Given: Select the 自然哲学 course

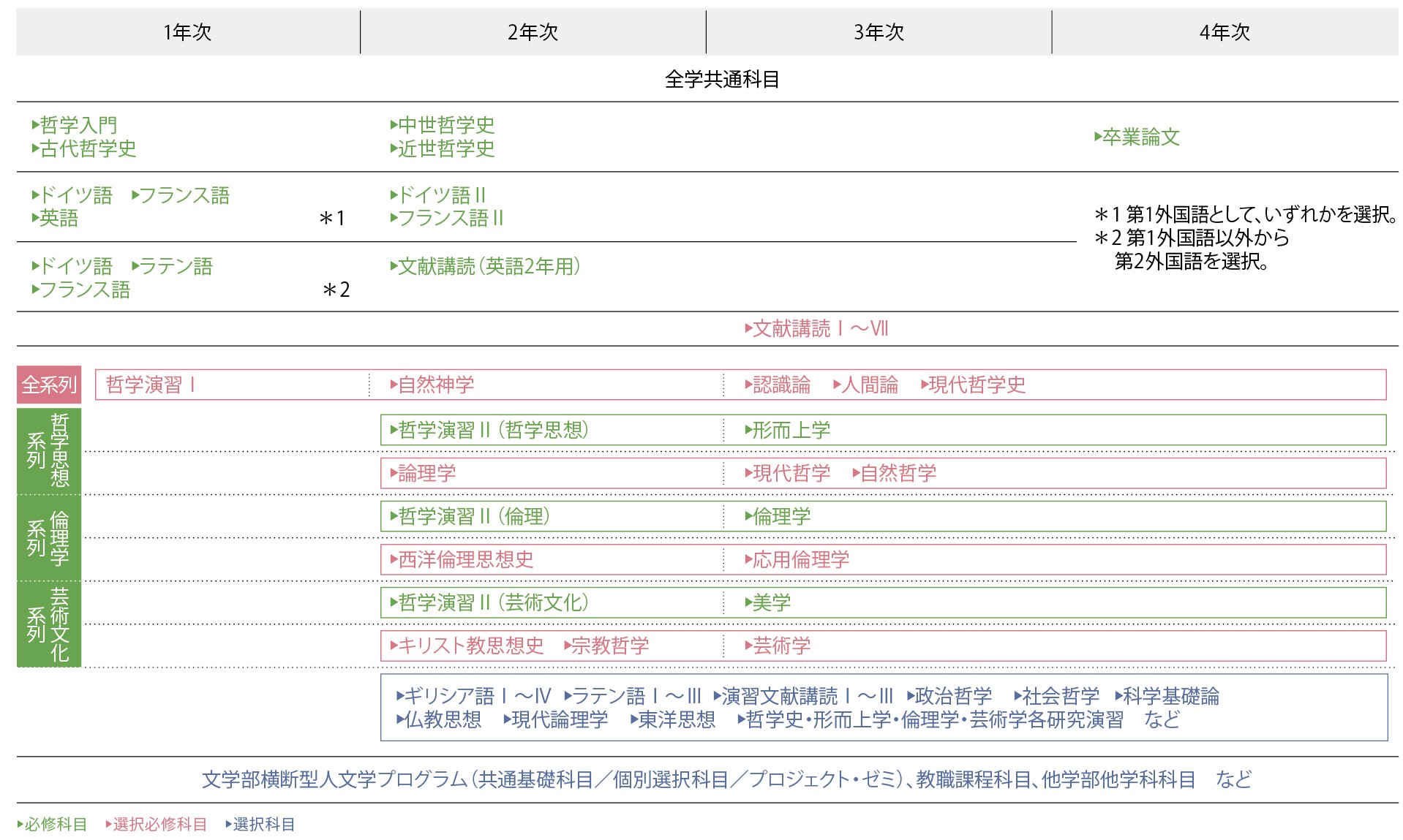Looking at the screenshot, I should [x=895, y=473].
